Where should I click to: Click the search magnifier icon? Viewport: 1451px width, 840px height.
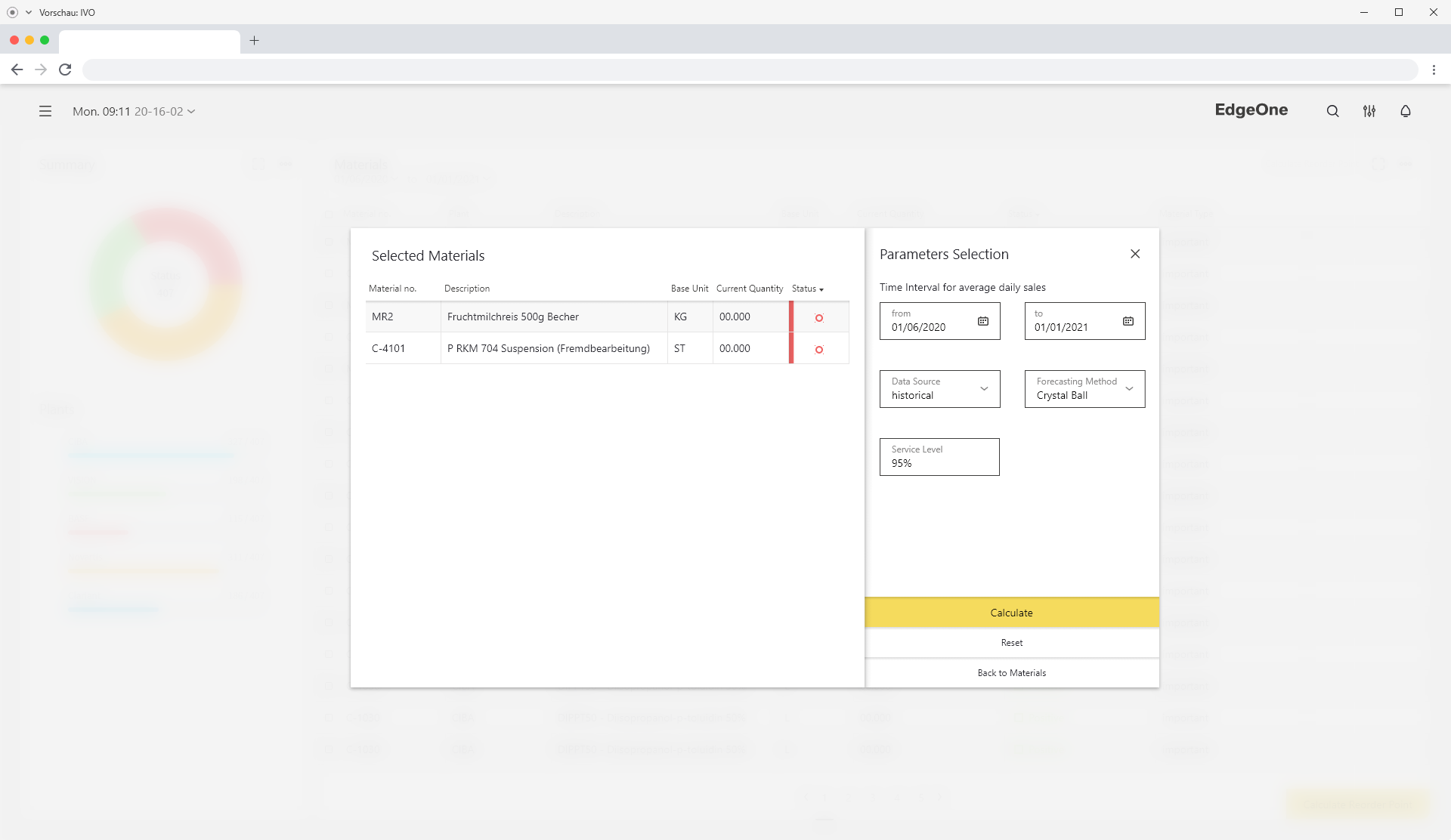pos(1332,111)
